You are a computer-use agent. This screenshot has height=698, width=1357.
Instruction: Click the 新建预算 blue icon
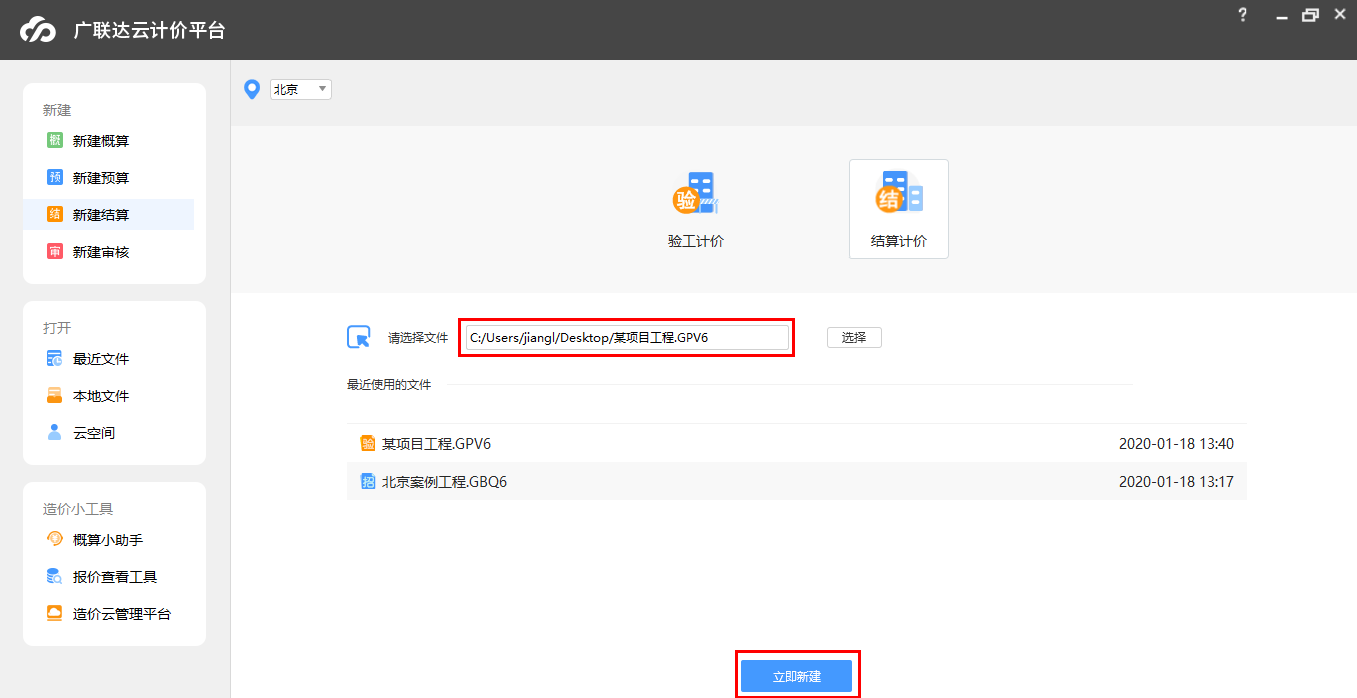click(55, 178)
